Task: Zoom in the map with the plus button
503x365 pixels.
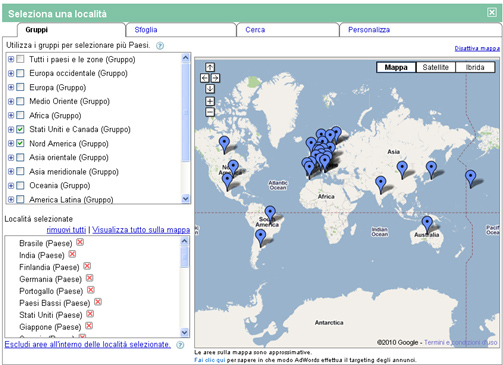Action: point(210,101)
